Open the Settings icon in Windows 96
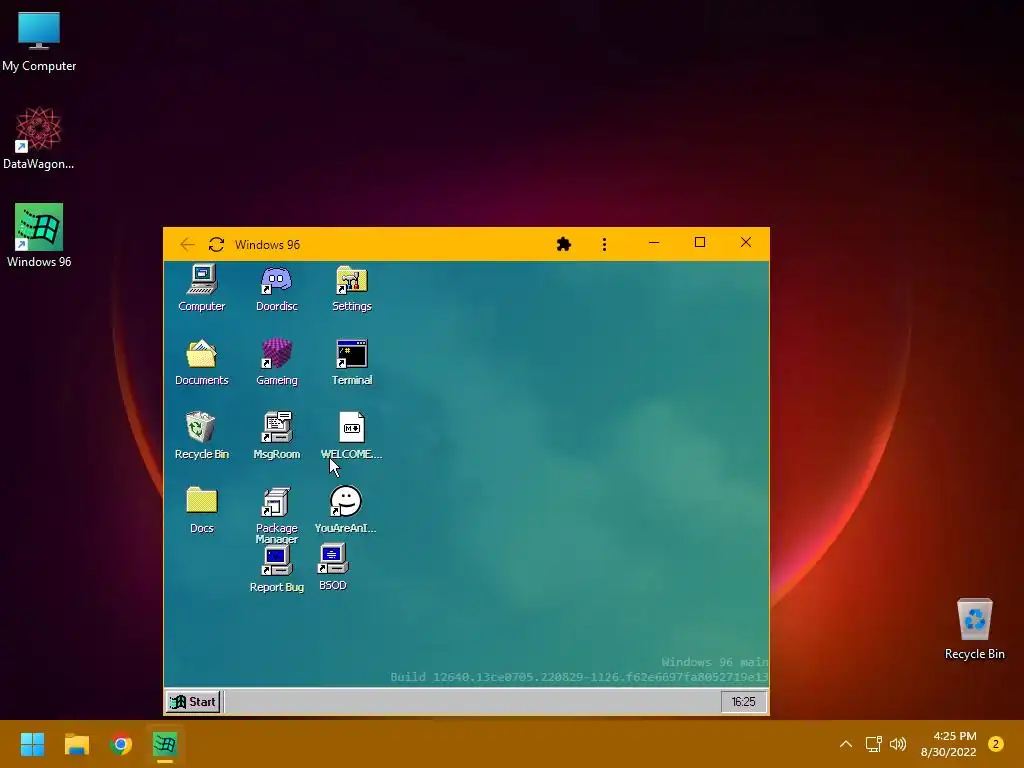Viewport: 1024px width, 768px height. (351, 288)
